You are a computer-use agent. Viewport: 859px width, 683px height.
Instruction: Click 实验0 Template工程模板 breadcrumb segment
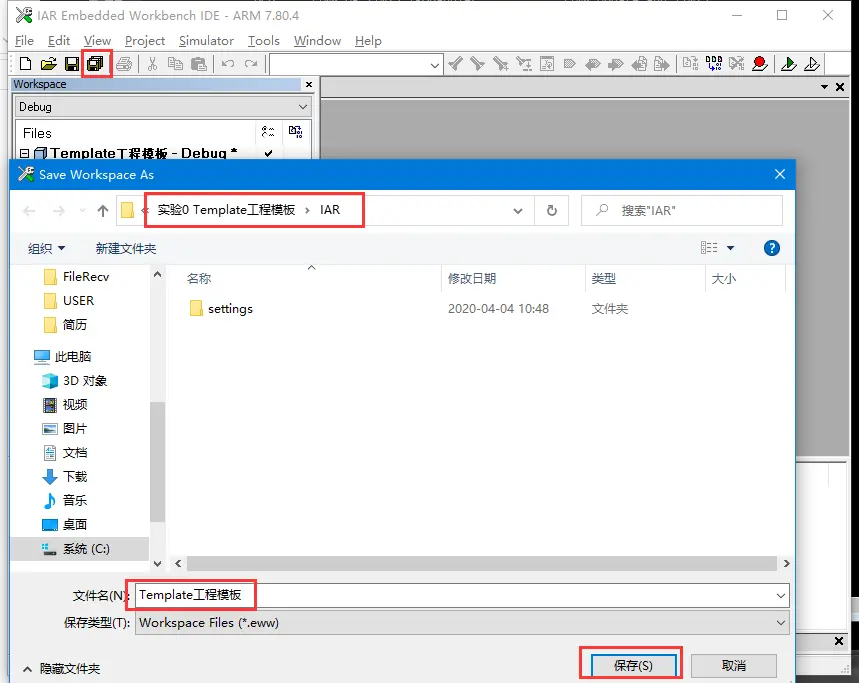point(226,210)
